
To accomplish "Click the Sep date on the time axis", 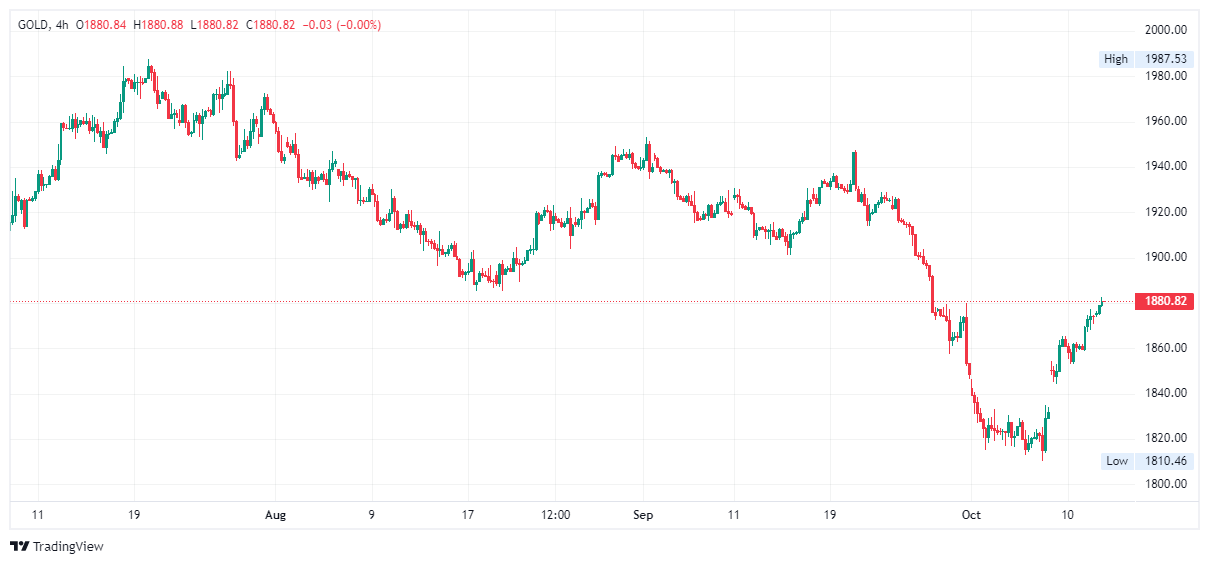I will [x=643, y=515].
